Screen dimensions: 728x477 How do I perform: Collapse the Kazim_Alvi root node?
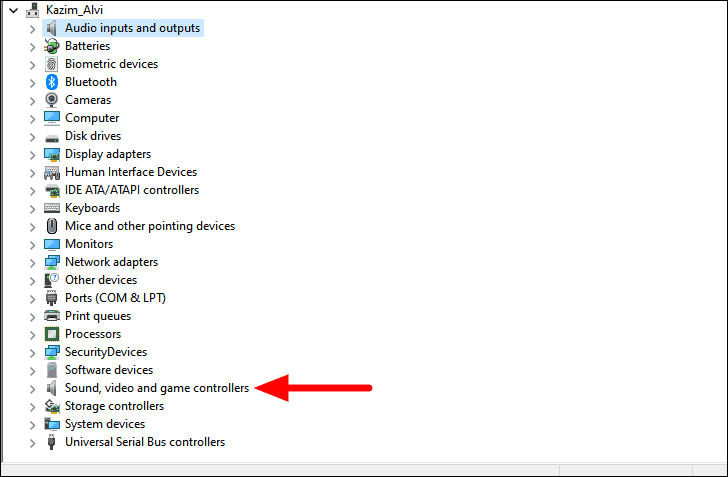(x=13, y=10)
